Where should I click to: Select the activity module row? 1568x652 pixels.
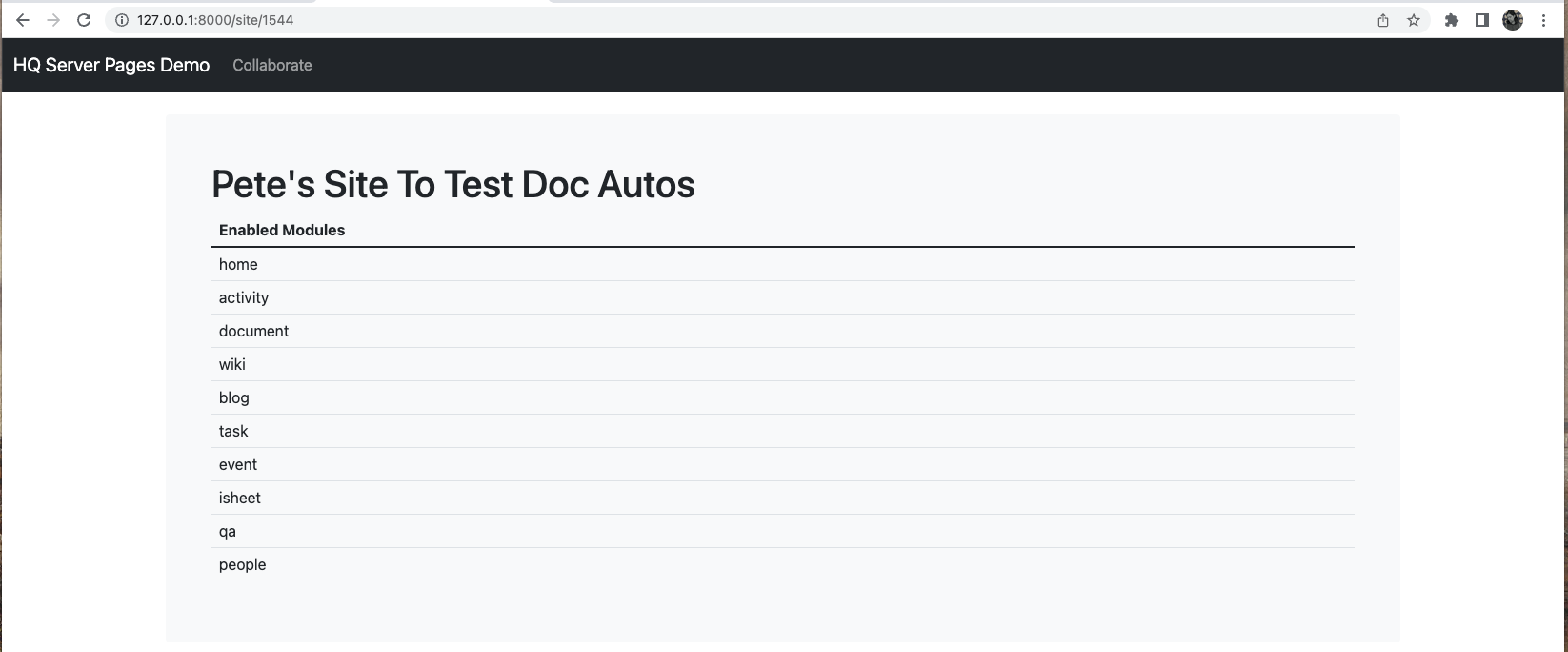click(x=244, y=297)
